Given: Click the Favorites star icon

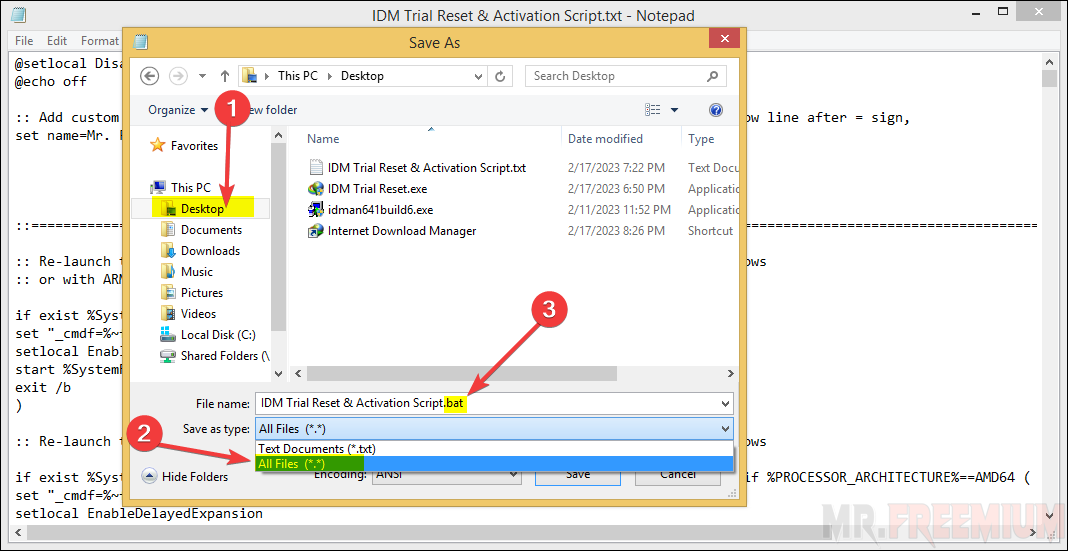Looking at the screenshot, I should coord(158,145).
